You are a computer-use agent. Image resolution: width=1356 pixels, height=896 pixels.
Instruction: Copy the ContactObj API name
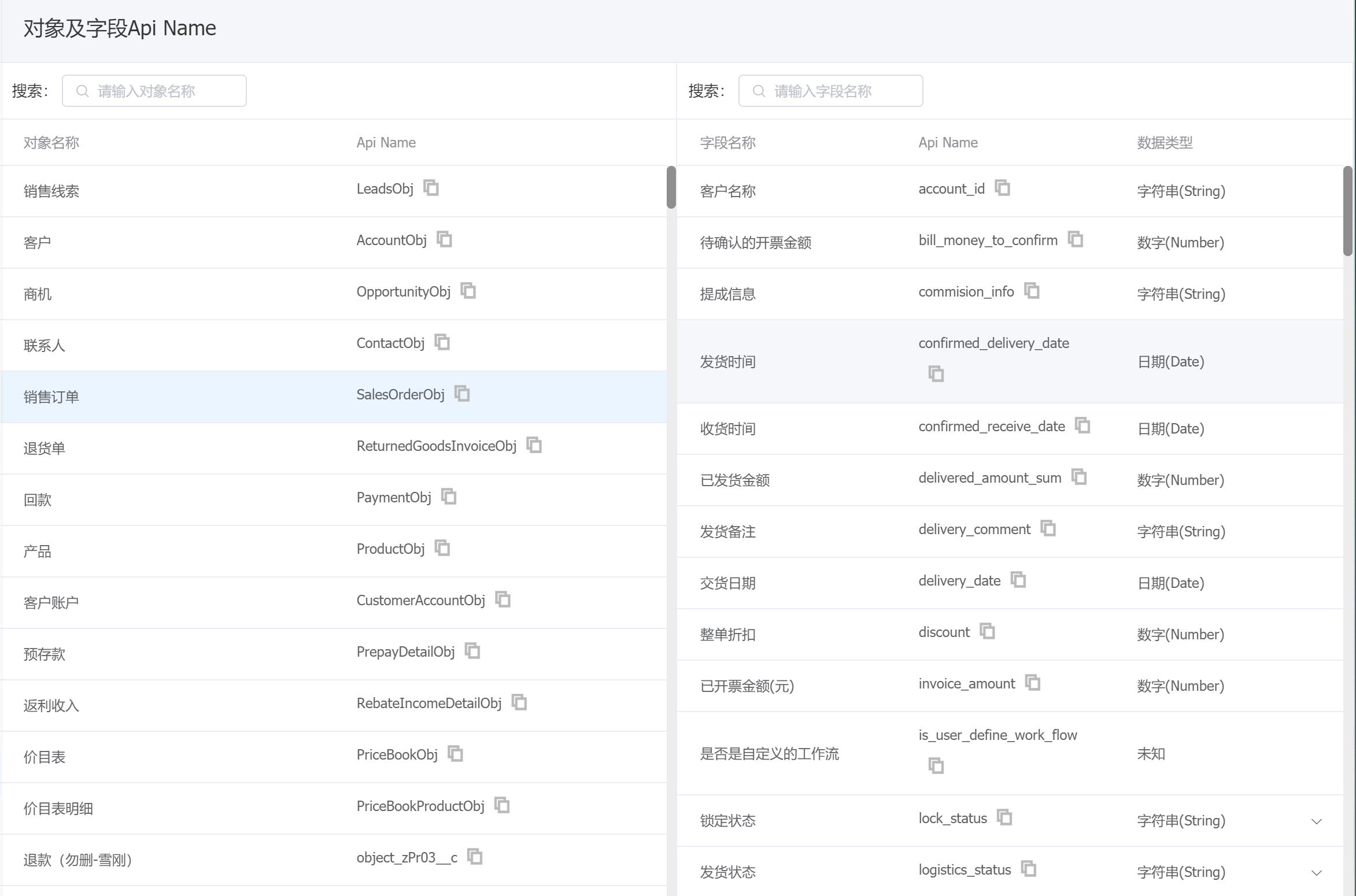(x=442, y=342)
